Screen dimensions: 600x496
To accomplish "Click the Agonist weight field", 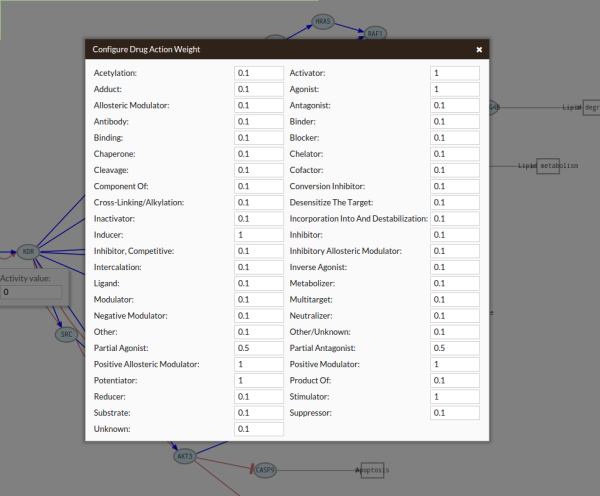I will click(x=455, y=89).
